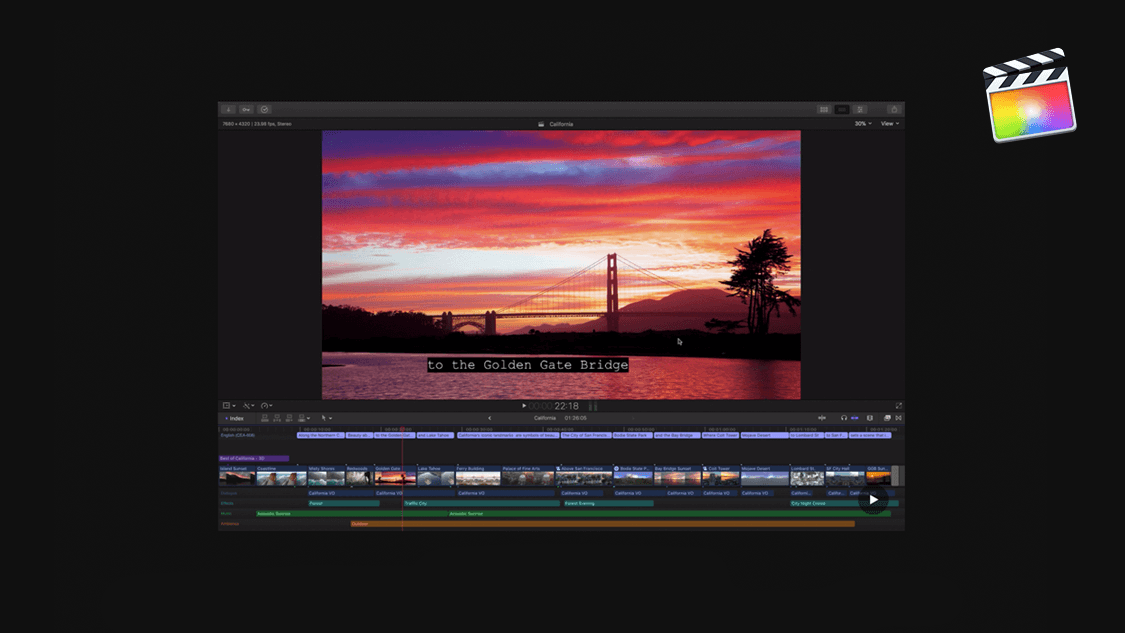The image size is (1125, 633).
Task: Click the round video play overlay button
Action: pos(873,499)
